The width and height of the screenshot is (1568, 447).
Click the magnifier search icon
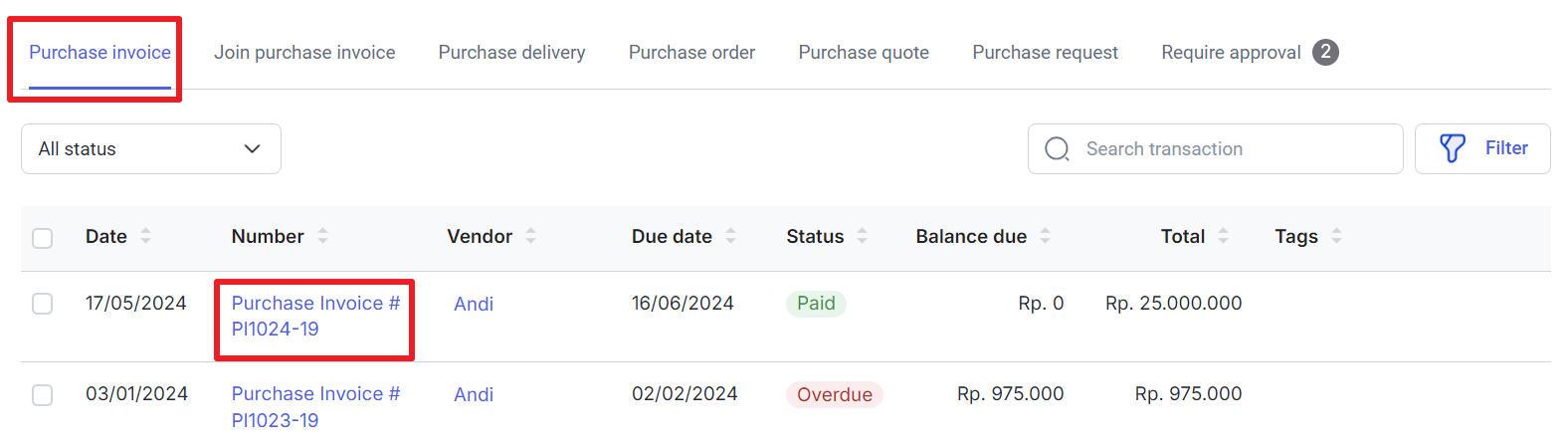pyautogui.click(x=1057, y=149)
